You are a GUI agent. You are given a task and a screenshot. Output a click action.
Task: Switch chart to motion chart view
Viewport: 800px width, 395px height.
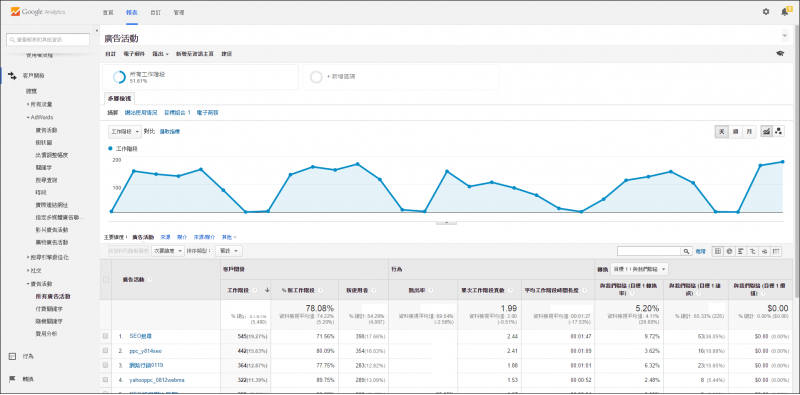779,131
